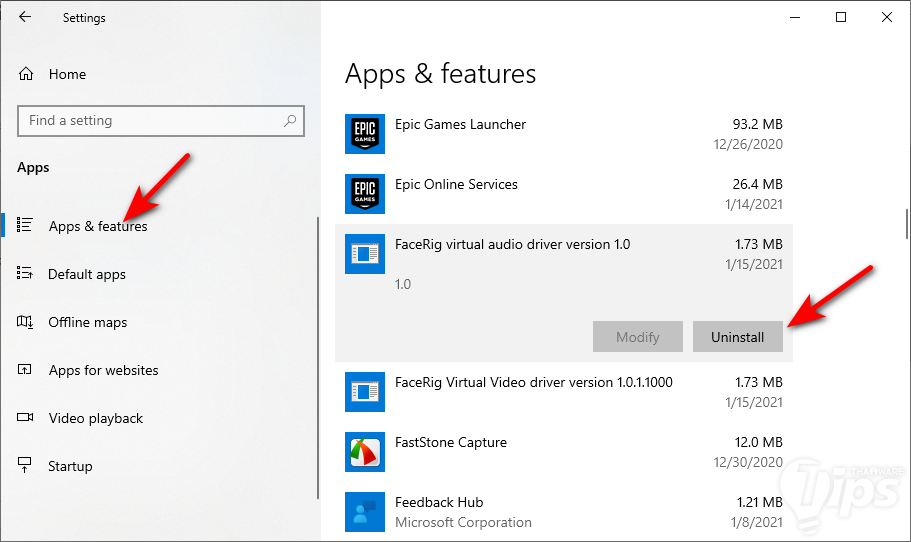911x542 pixels.
Task: Close the Settings window
Action: click(887, 17)
